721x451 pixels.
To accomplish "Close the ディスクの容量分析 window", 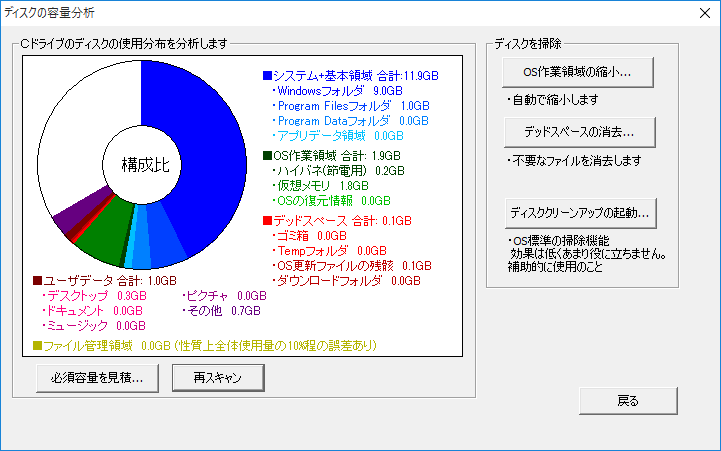I will [x=699, y=13].
